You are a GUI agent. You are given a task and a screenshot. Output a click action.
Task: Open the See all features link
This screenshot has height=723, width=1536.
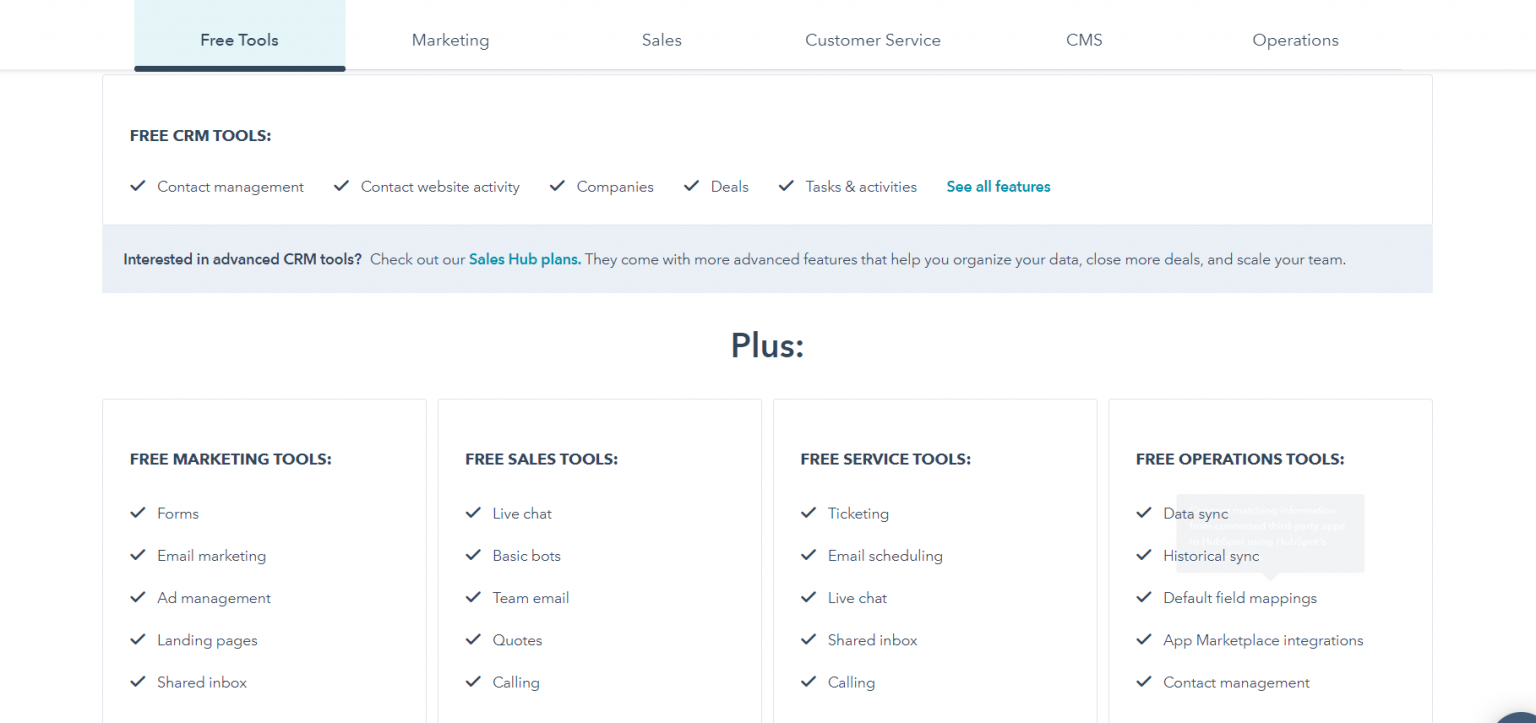(x=998, y=186)
